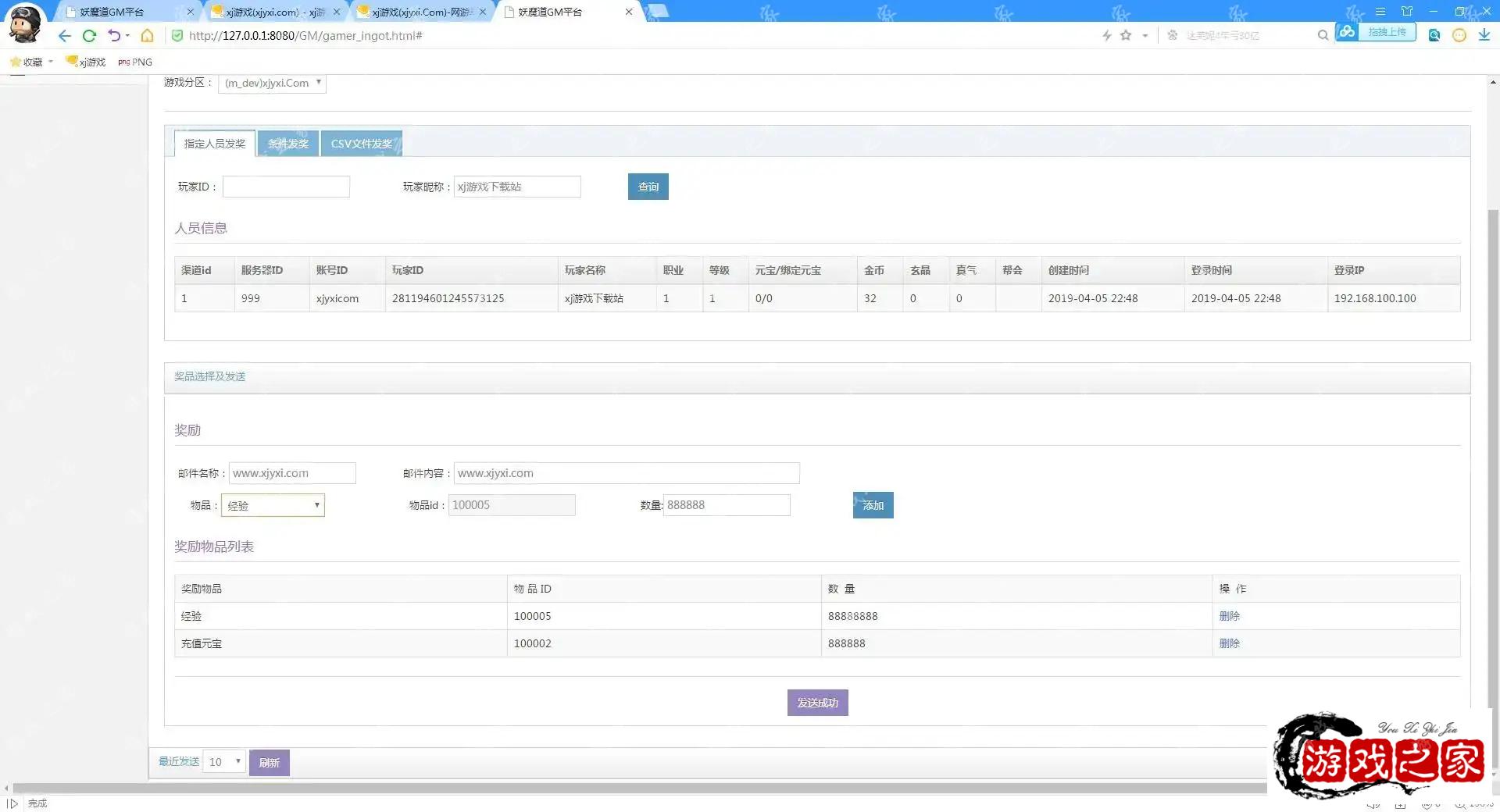The height and width of the screenshot is (812, 1500).
Task: Delete the 充值元宝 reward row
Action: (x=1229, y=643)
